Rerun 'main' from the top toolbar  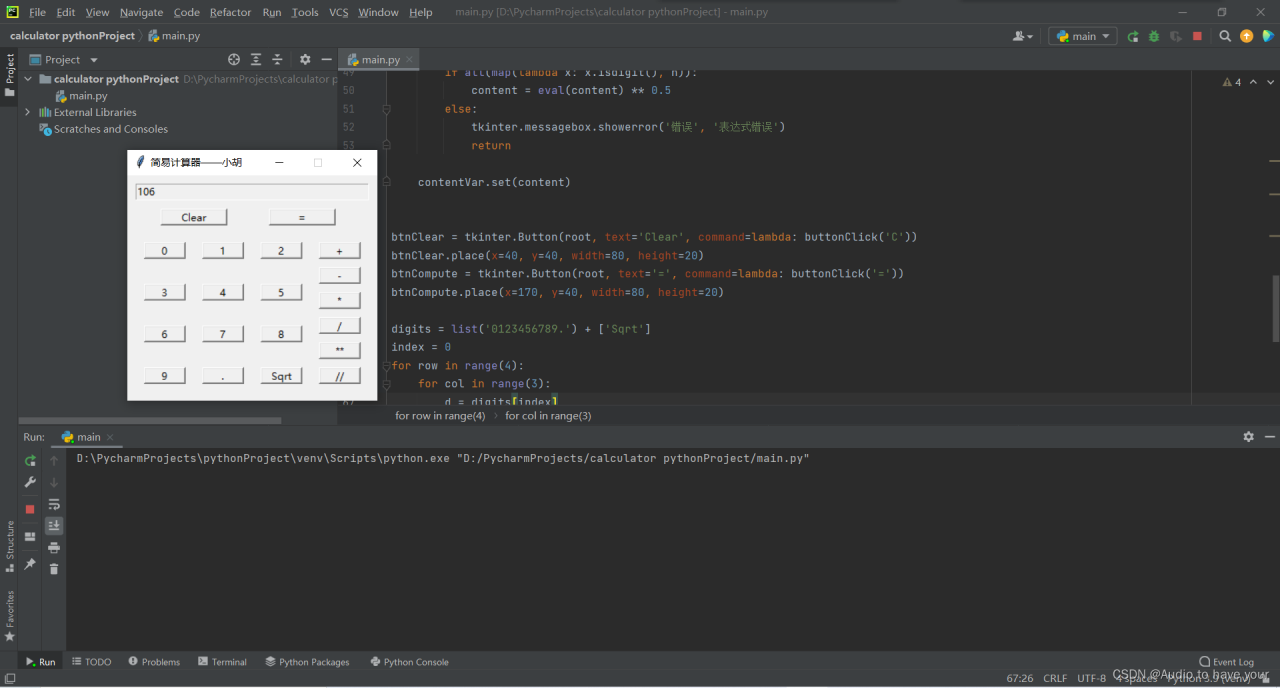[x=1133, y=36]
